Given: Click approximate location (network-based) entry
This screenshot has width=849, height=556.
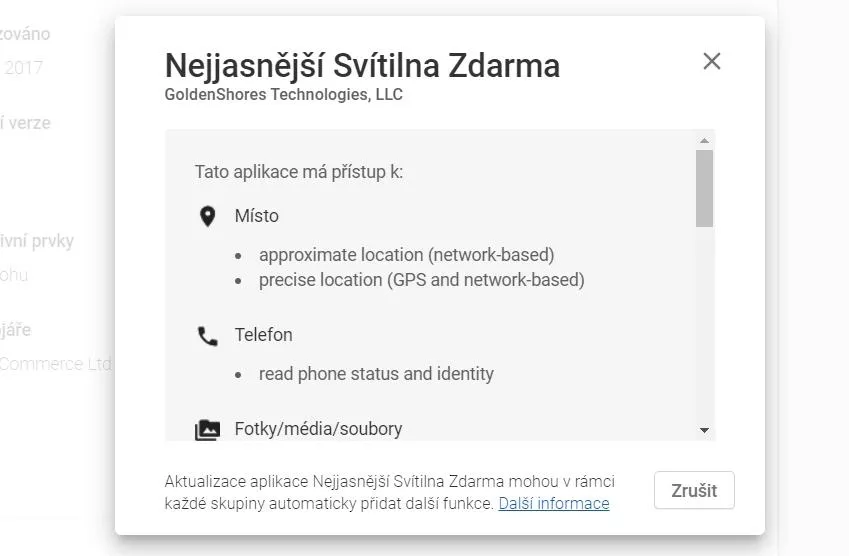Looking at the screenshot, I should (x=407, y=255).
